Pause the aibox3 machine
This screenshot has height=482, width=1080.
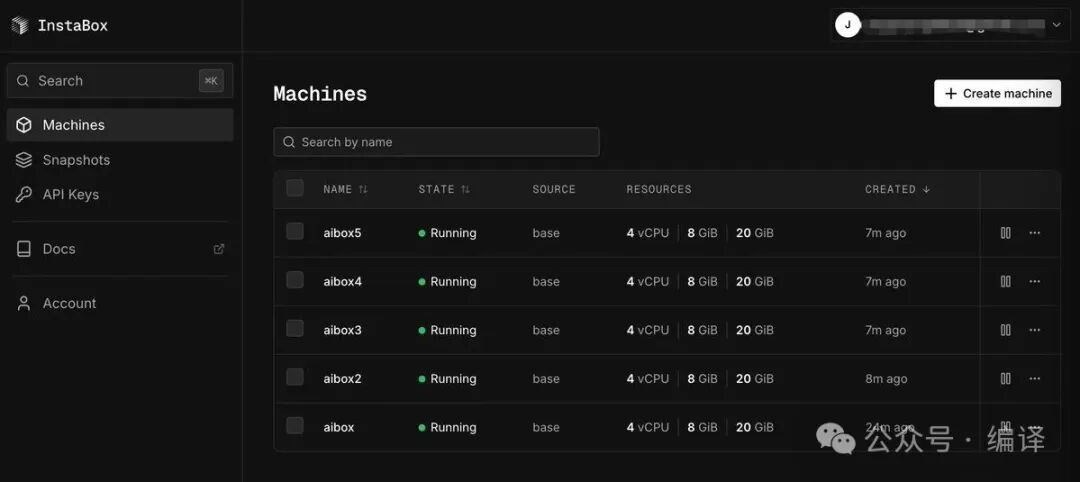coord(1006,330)
